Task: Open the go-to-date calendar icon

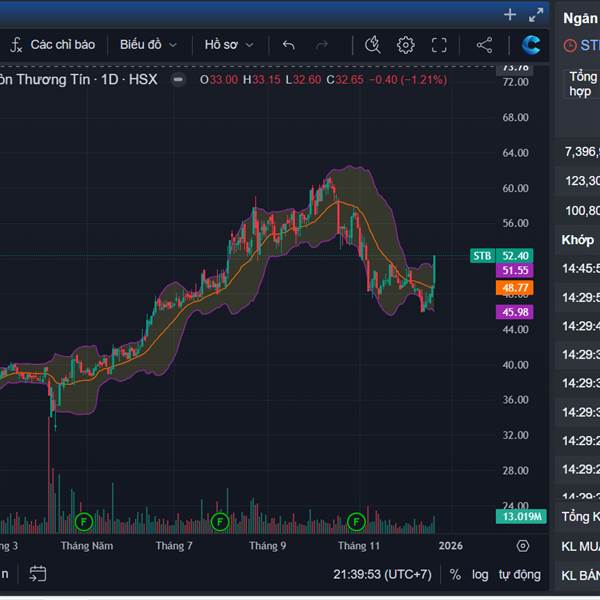Action: point(37,574)
